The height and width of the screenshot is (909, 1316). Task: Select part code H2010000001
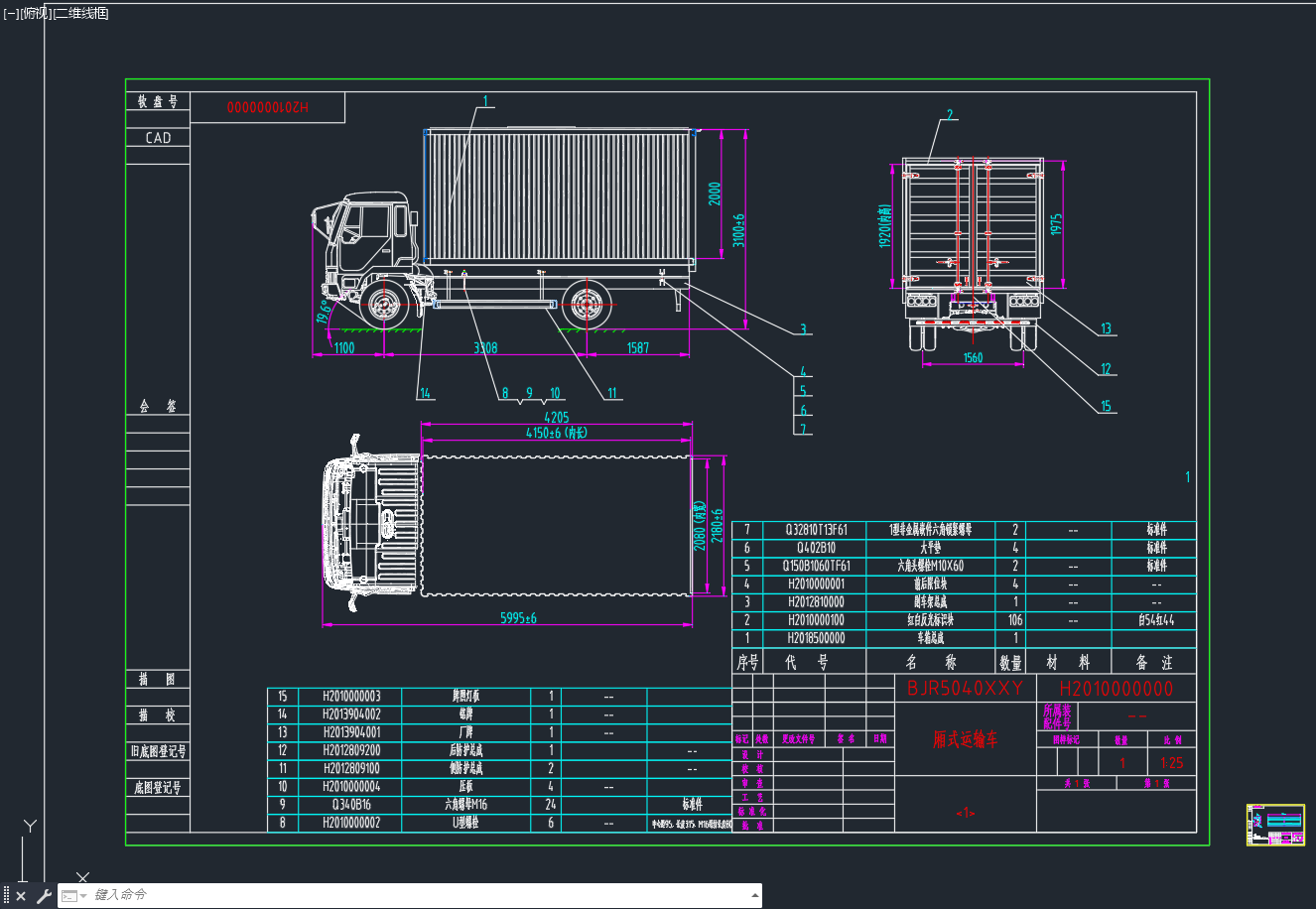(x=817, y=584)
